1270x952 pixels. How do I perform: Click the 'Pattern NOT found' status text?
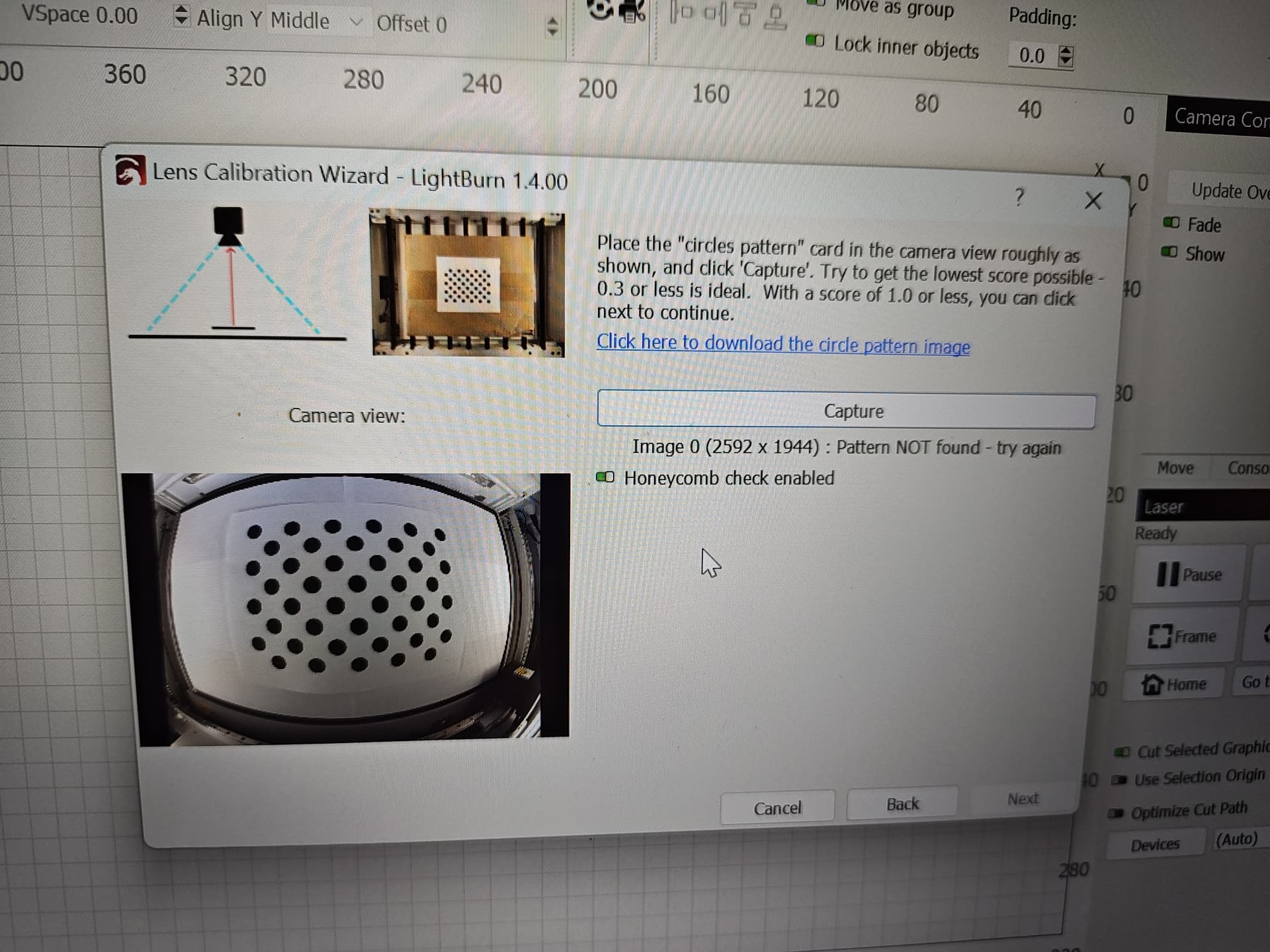948,448
